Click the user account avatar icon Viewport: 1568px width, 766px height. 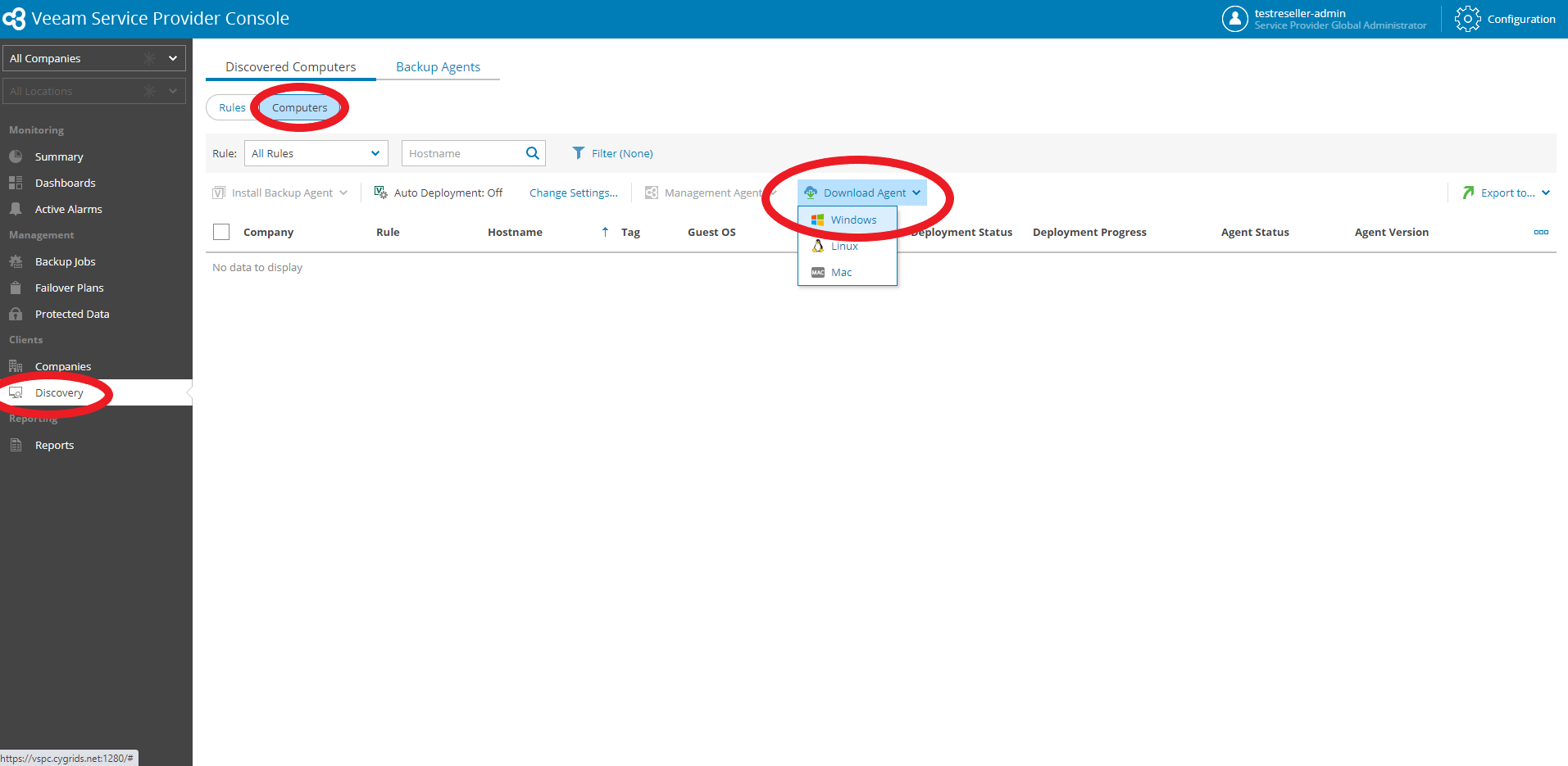(x=1234, y=18)
